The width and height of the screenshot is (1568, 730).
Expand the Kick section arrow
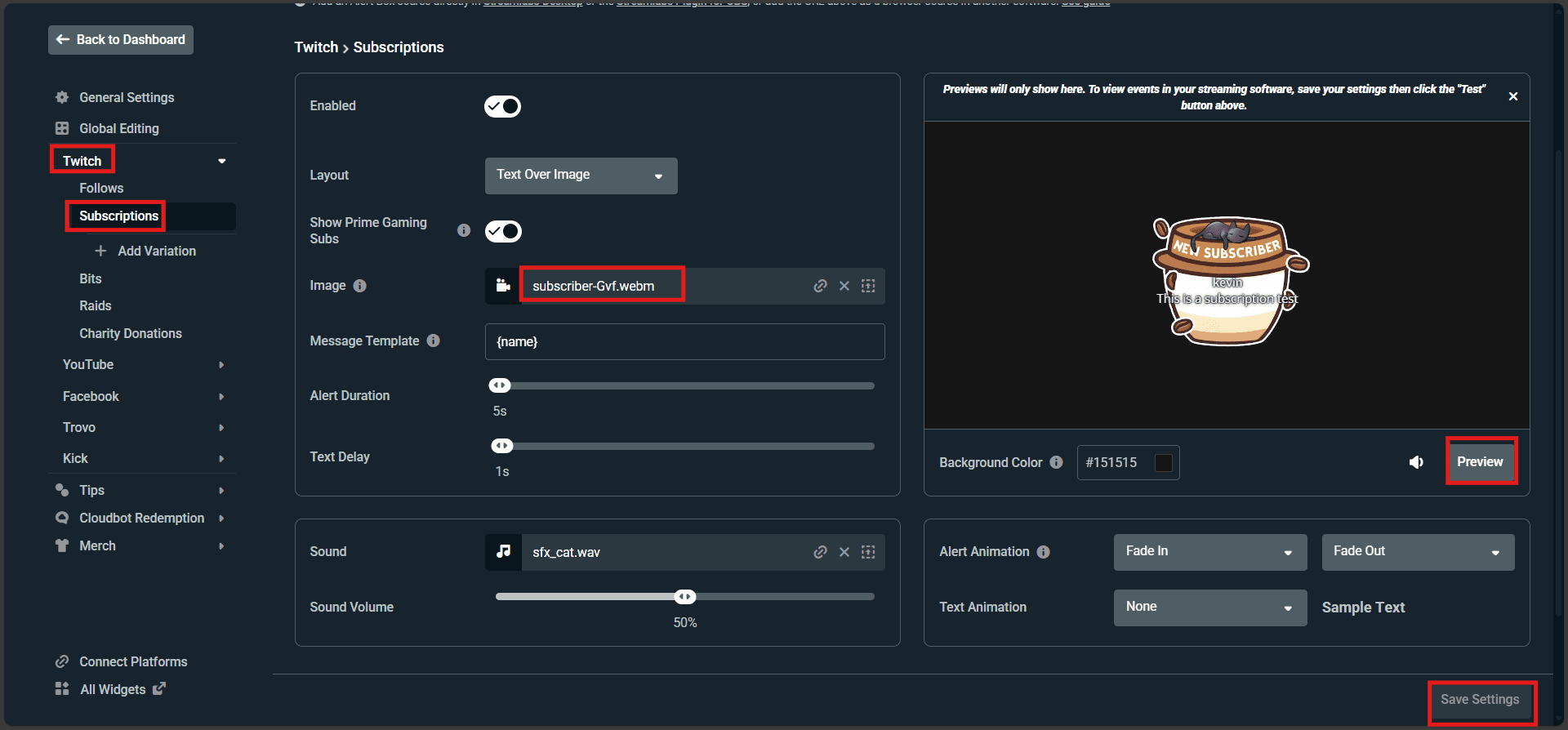point(221,459)
